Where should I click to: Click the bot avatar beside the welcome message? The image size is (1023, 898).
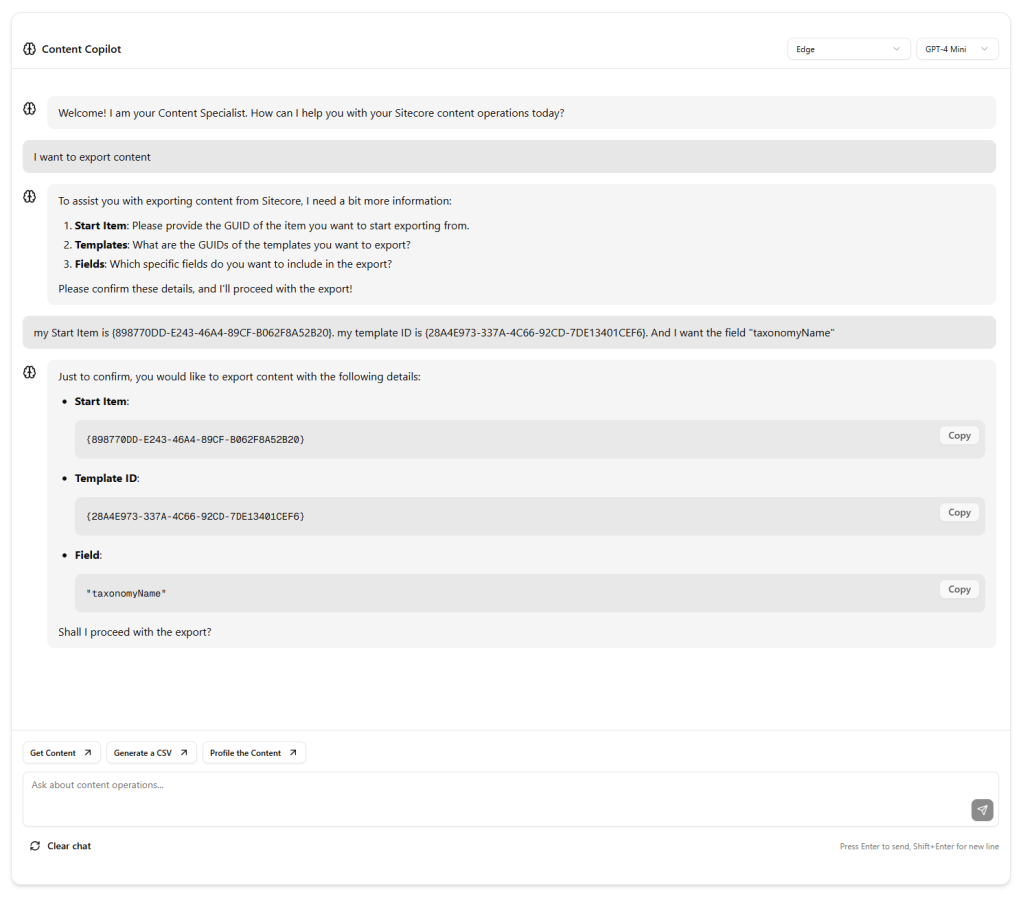[x=28, y=108]
